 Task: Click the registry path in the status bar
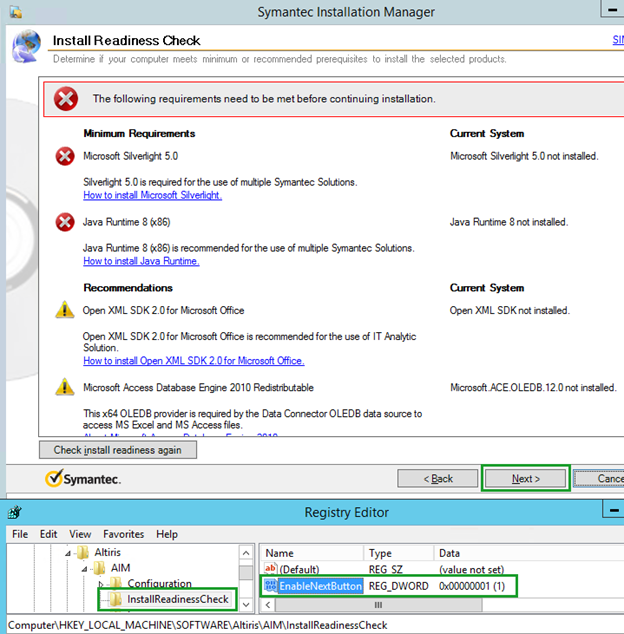pos(197,625)
